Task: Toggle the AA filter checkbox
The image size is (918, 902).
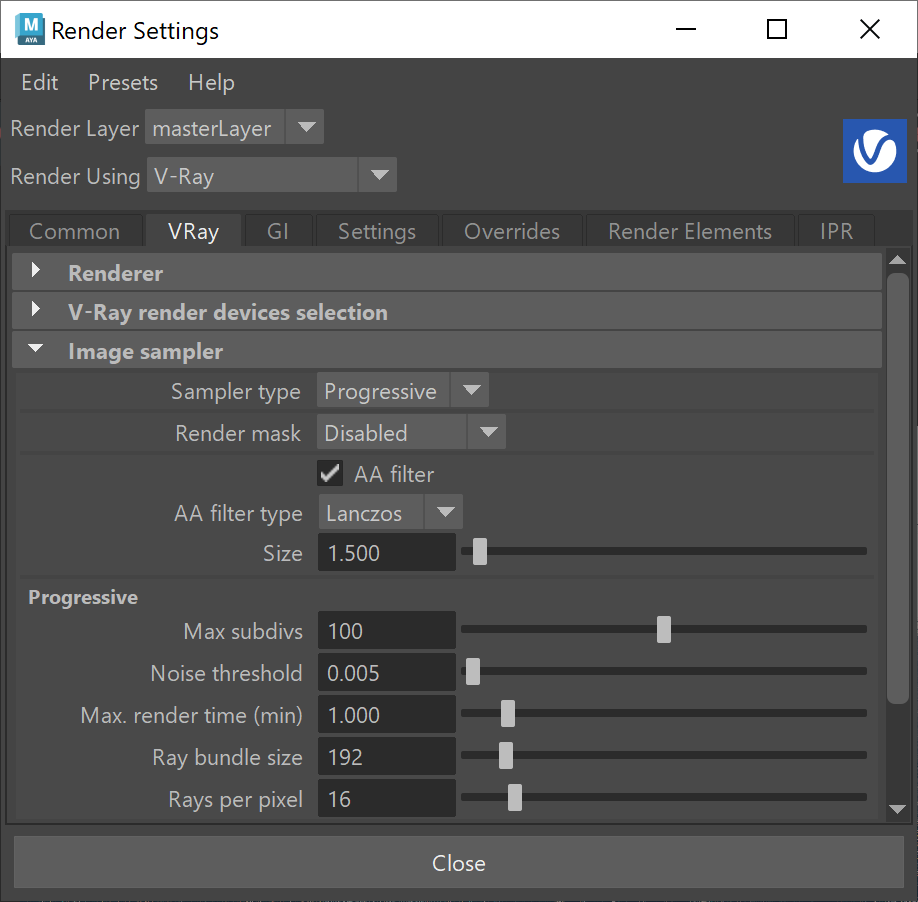Action: tap(330, 474)
